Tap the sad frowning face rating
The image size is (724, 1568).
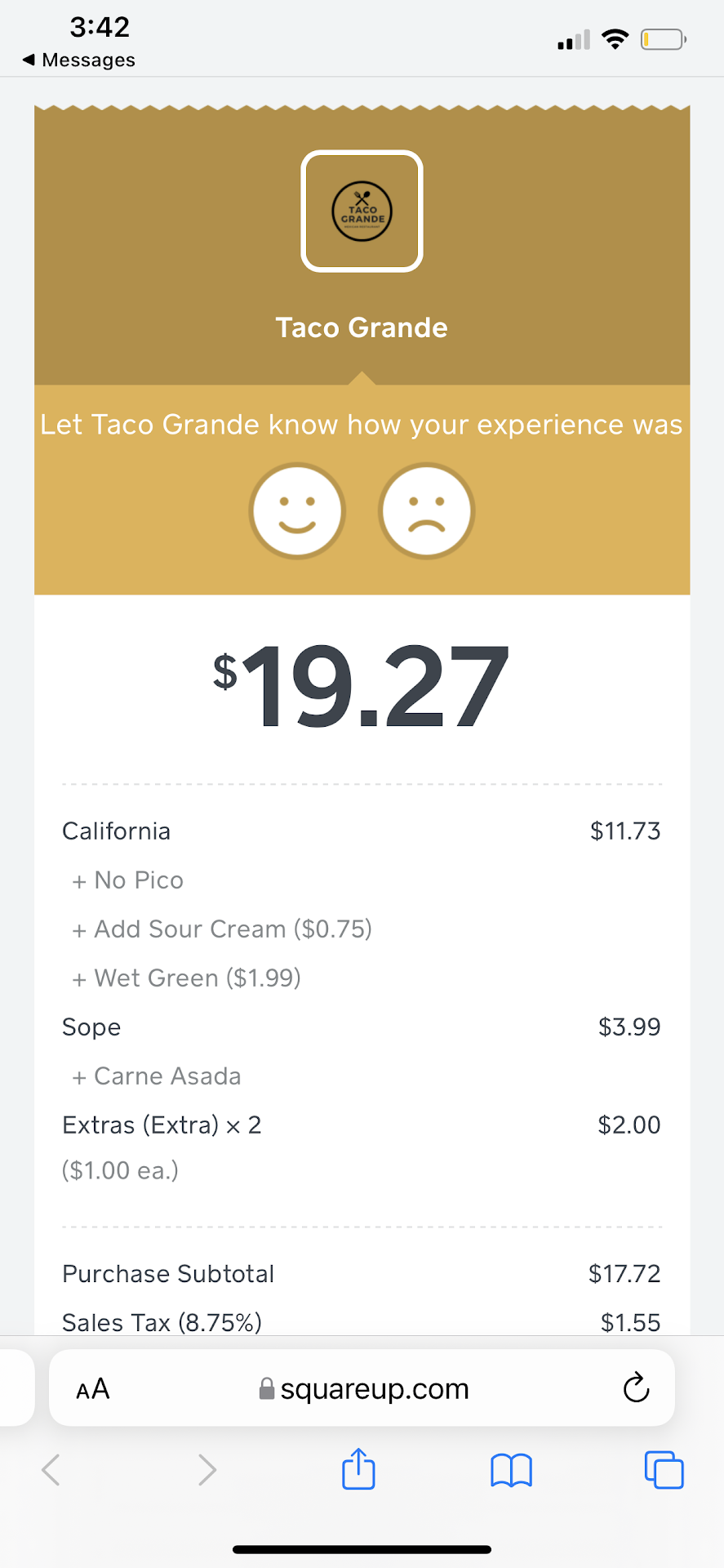coord(426,511)
